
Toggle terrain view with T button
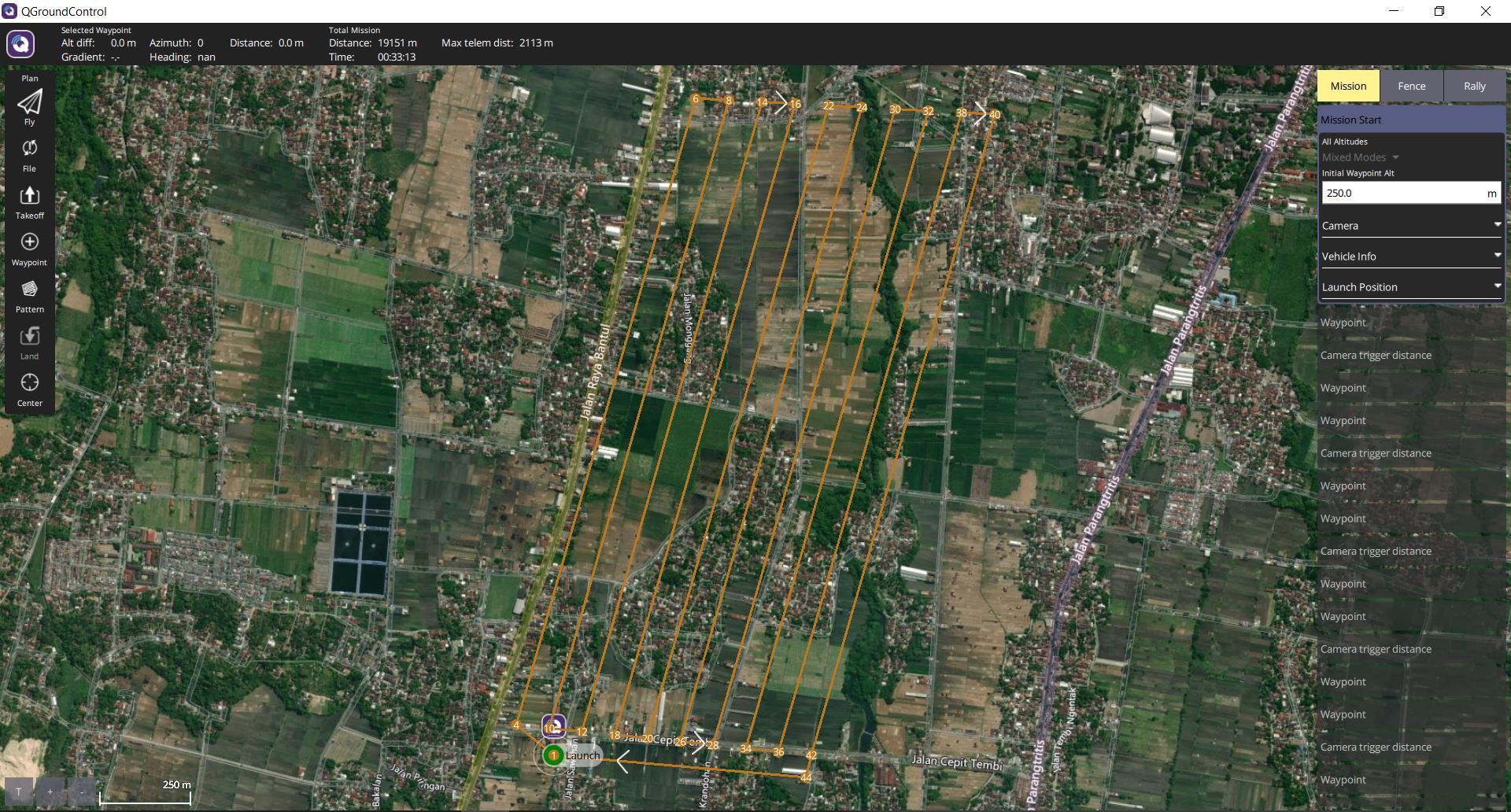[x=19, y=792]
